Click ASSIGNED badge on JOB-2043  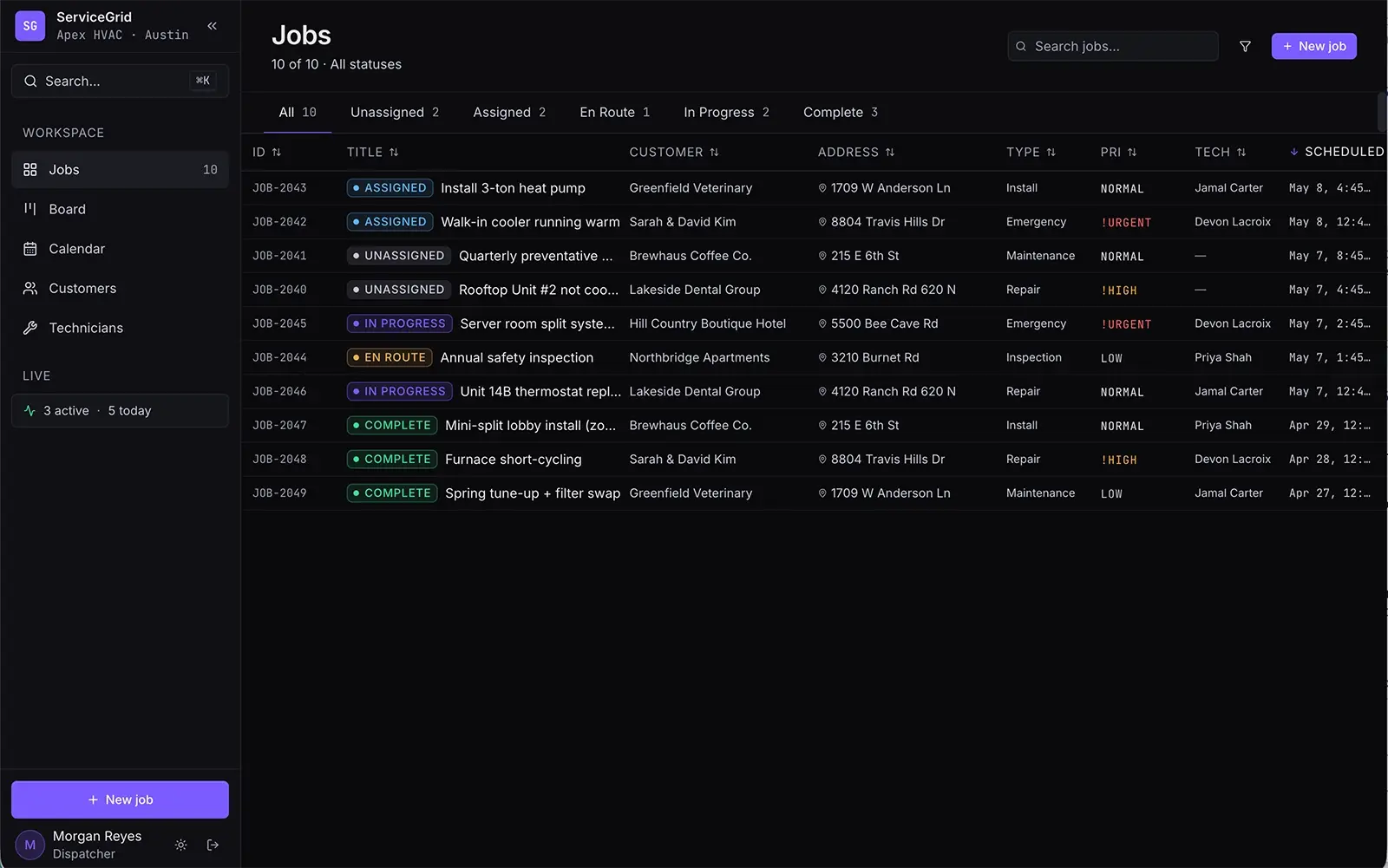390,188
